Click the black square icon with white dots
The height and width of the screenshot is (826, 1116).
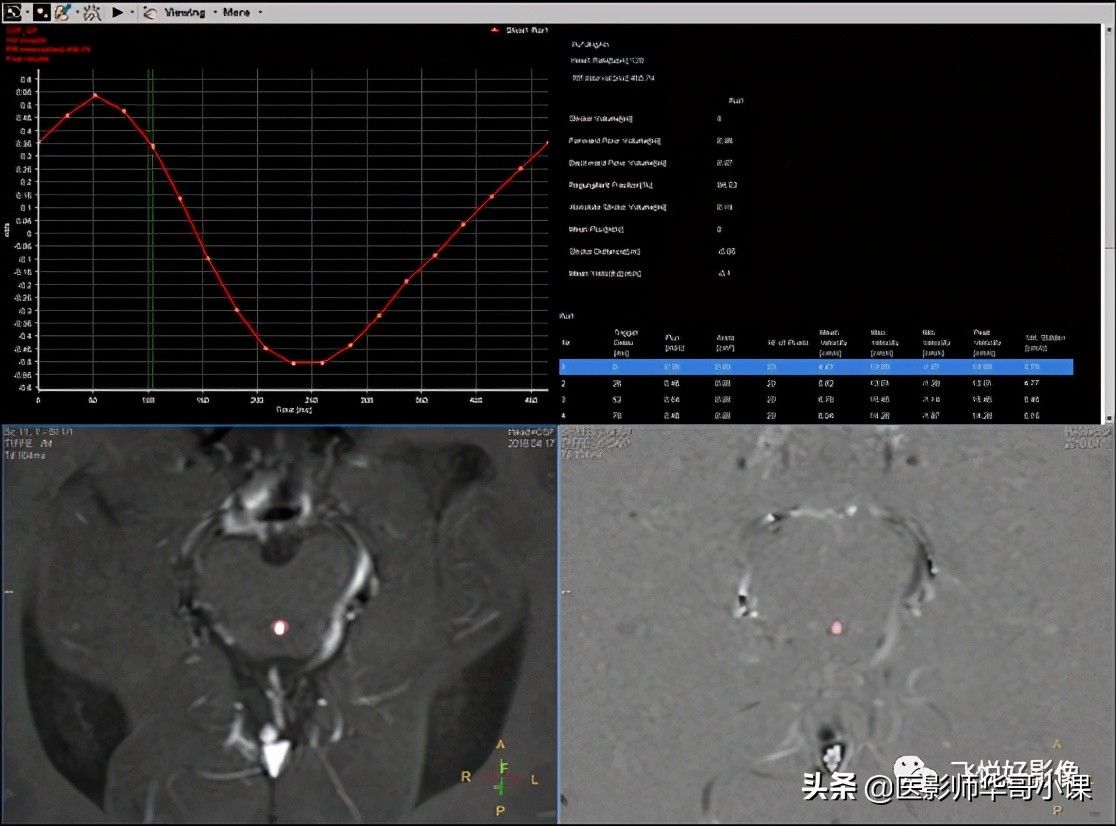pyautogui.click(x=41, y=12)
